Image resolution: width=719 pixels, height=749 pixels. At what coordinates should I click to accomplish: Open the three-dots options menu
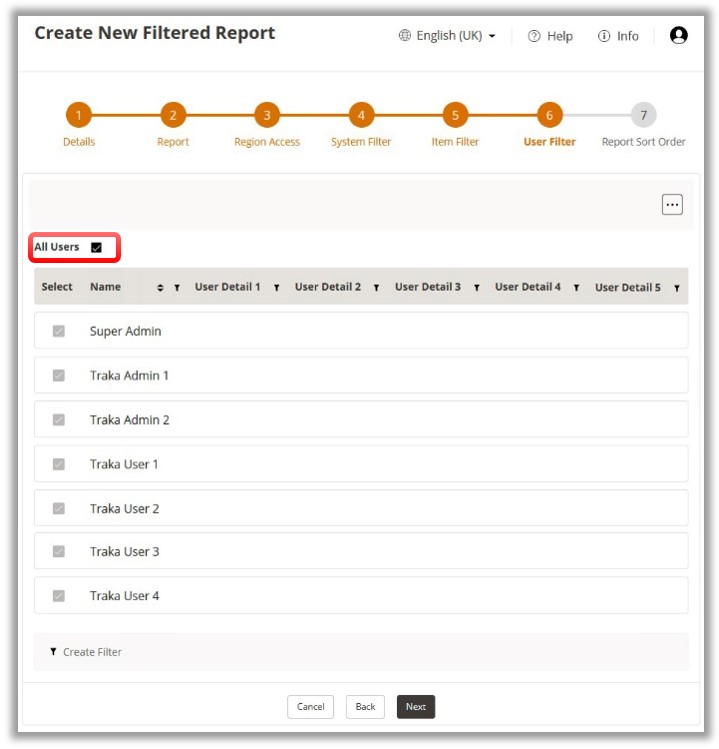[672, 204]
